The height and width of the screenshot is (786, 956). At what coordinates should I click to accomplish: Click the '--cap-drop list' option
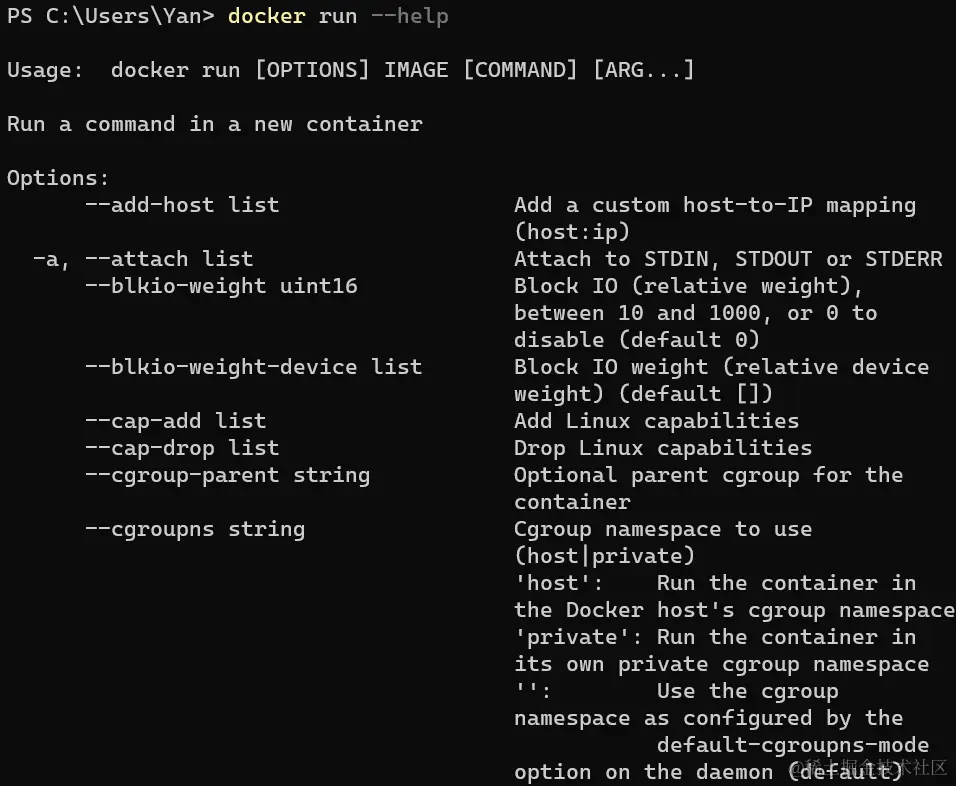[182, 448]
